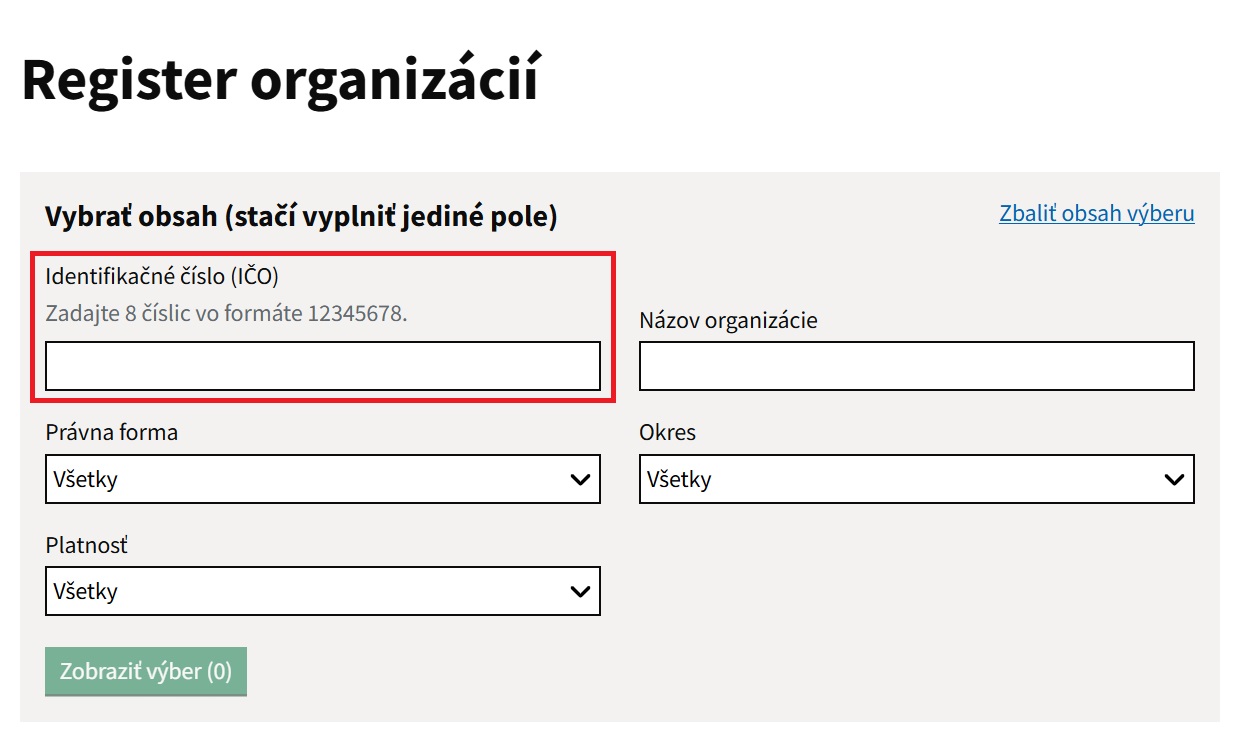The width and height of the screenshot is (1237, 755).
Task: Click the Zobraziť výber (0) button
Action: click(x=146, y=671)
